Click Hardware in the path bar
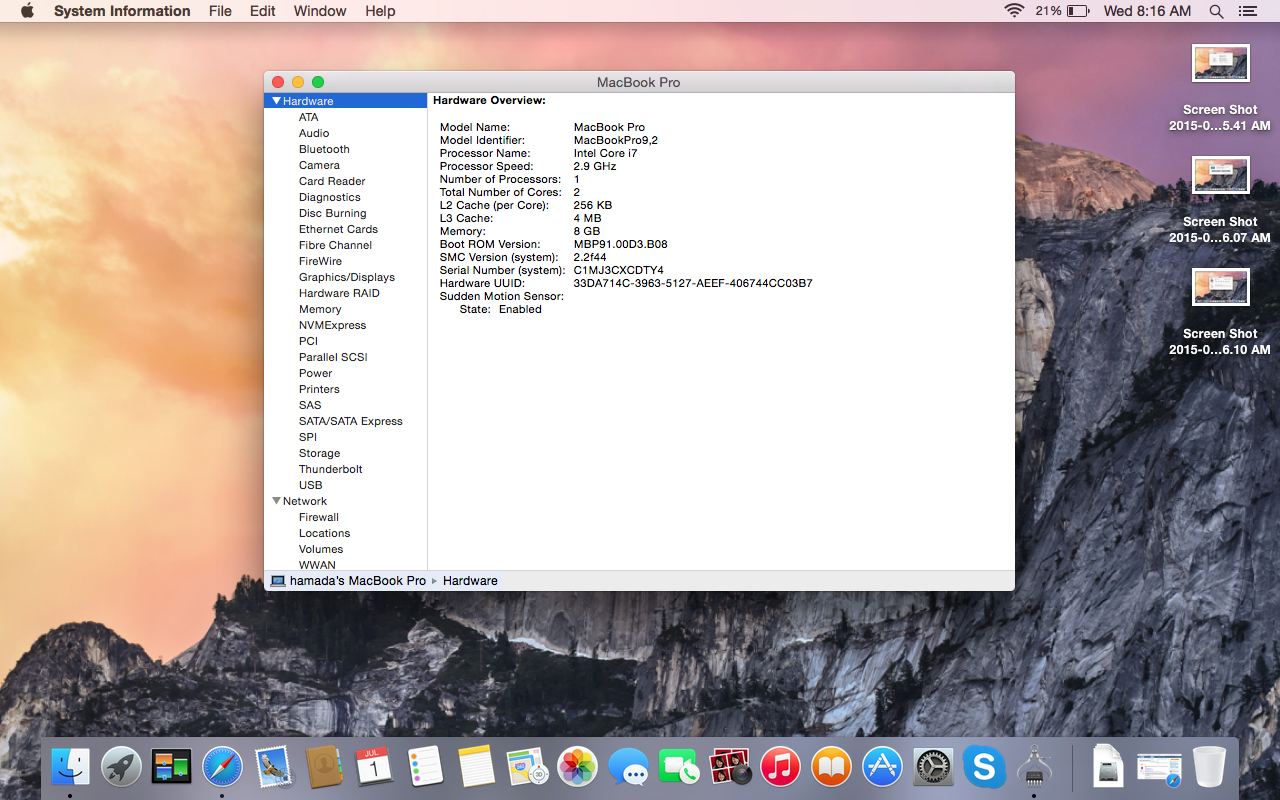Screen dimensions: 1280x800 [x=470, y=580]
